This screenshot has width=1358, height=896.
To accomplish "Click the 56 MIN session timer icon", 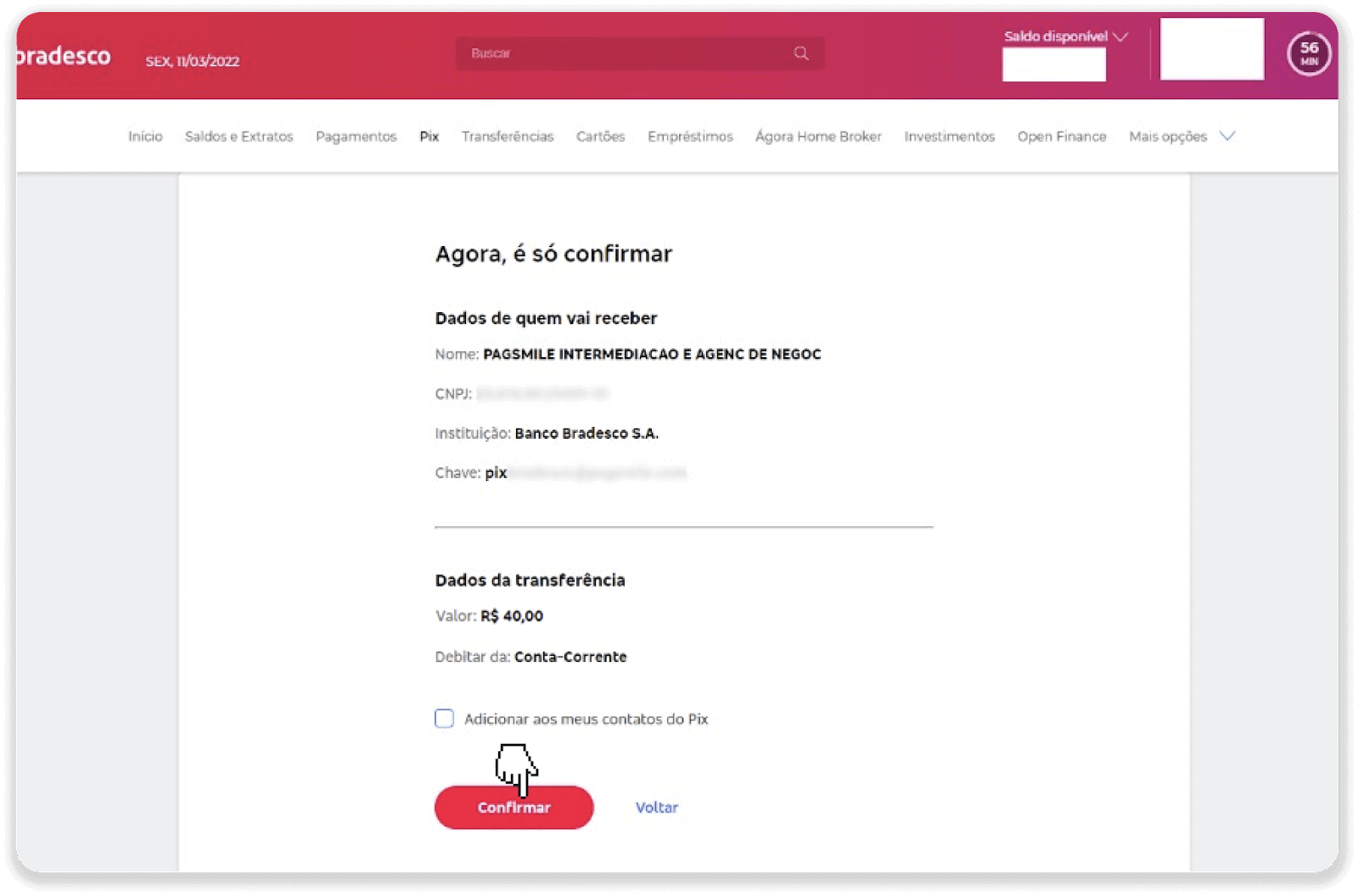I will click(1308, 53).
